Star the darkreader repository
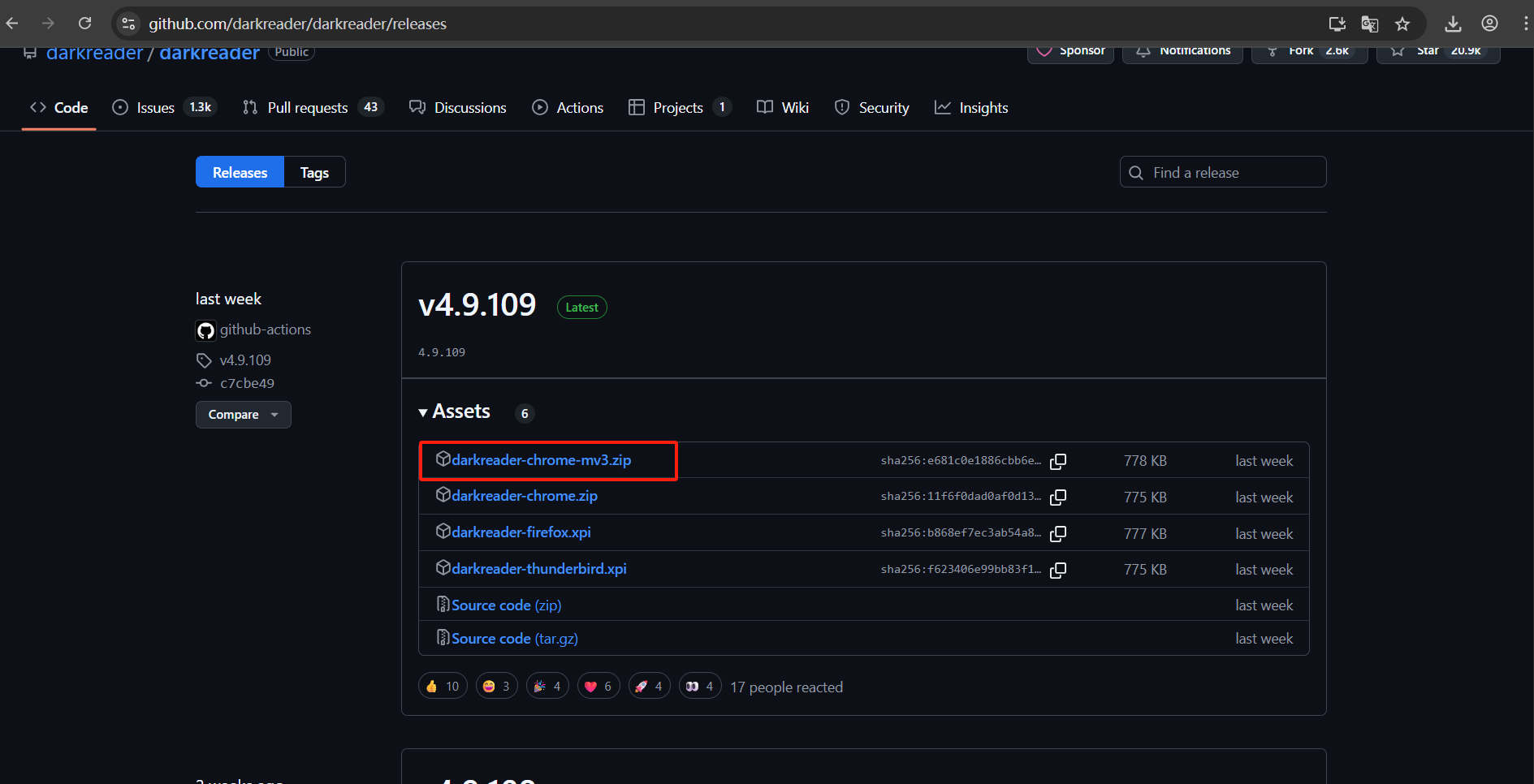This screenshot has height=784, width=1534. [x=1437, y=51]
